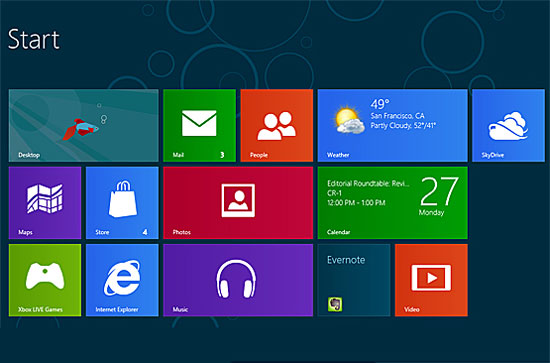This screenshot has width=550, height=363.
Task: Open the Maps tile
Action: click(x=45, y=203)
